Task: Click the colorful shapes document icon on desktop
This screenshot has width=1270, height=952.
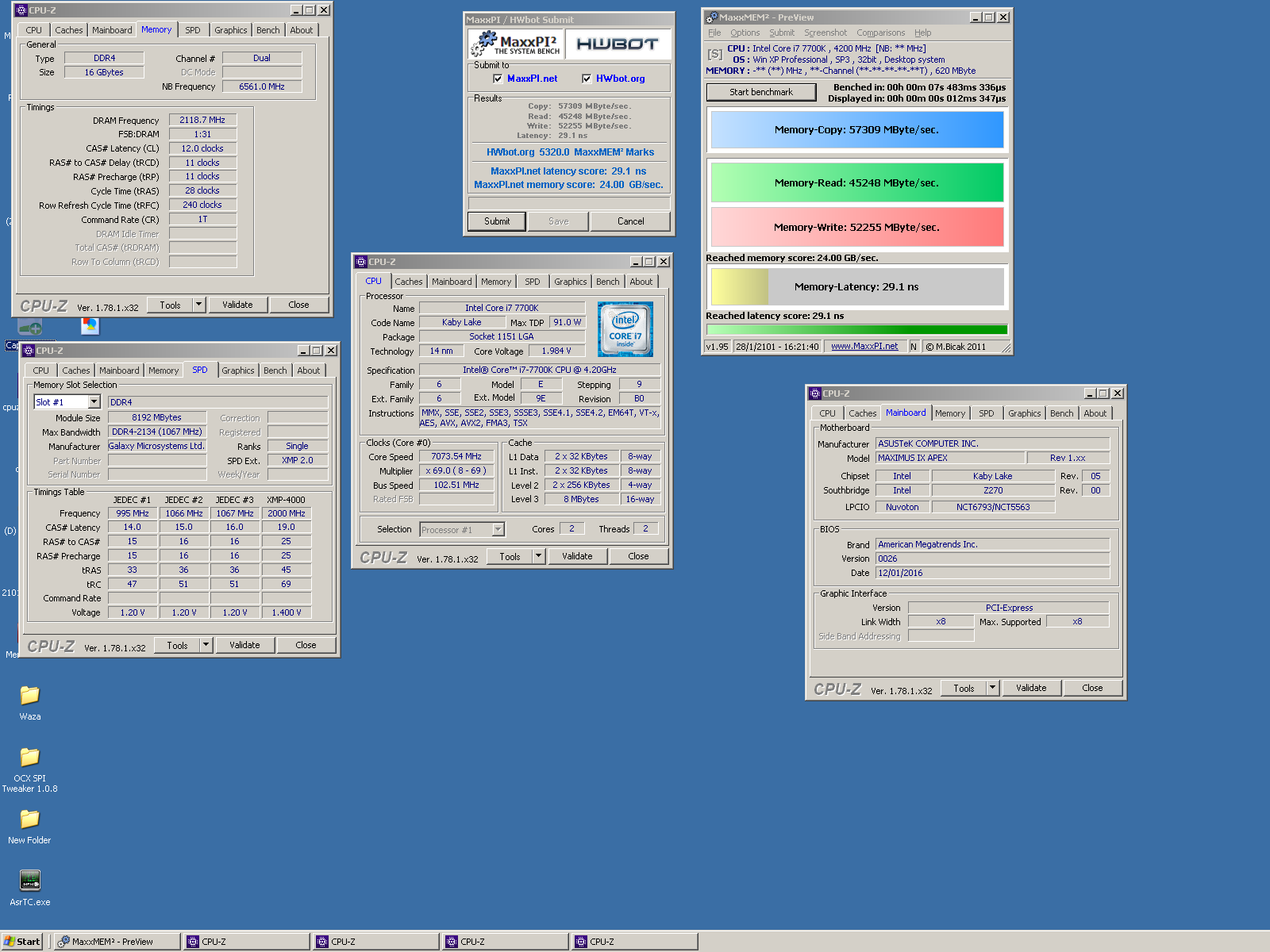Action: pos(90,326)
